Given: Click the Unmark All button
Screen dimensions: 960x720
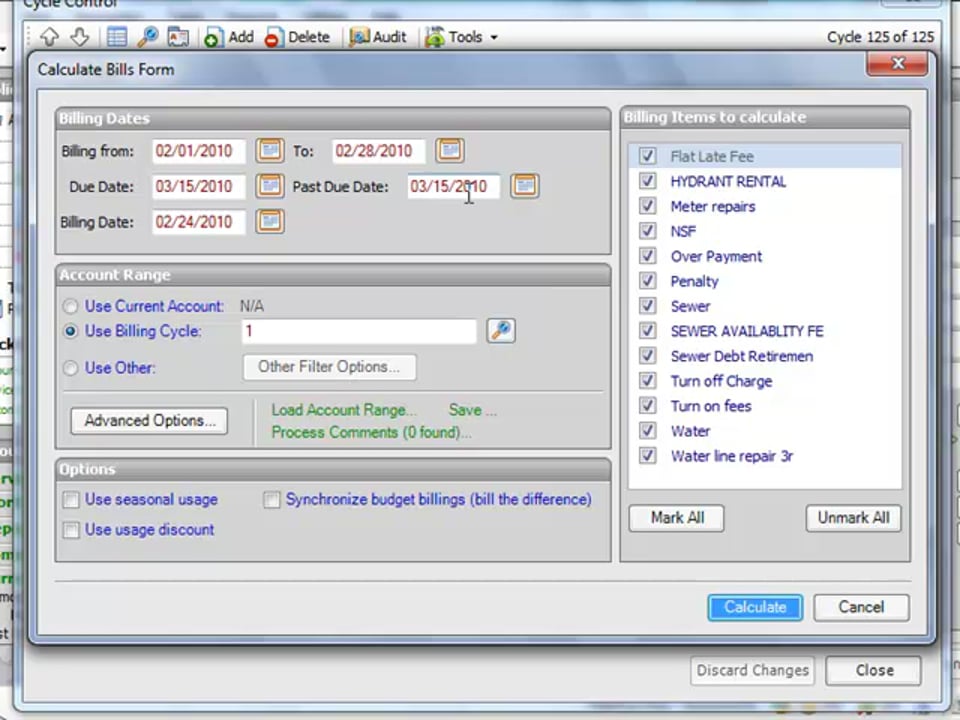Looking at the screenshot, I should 853,518.
